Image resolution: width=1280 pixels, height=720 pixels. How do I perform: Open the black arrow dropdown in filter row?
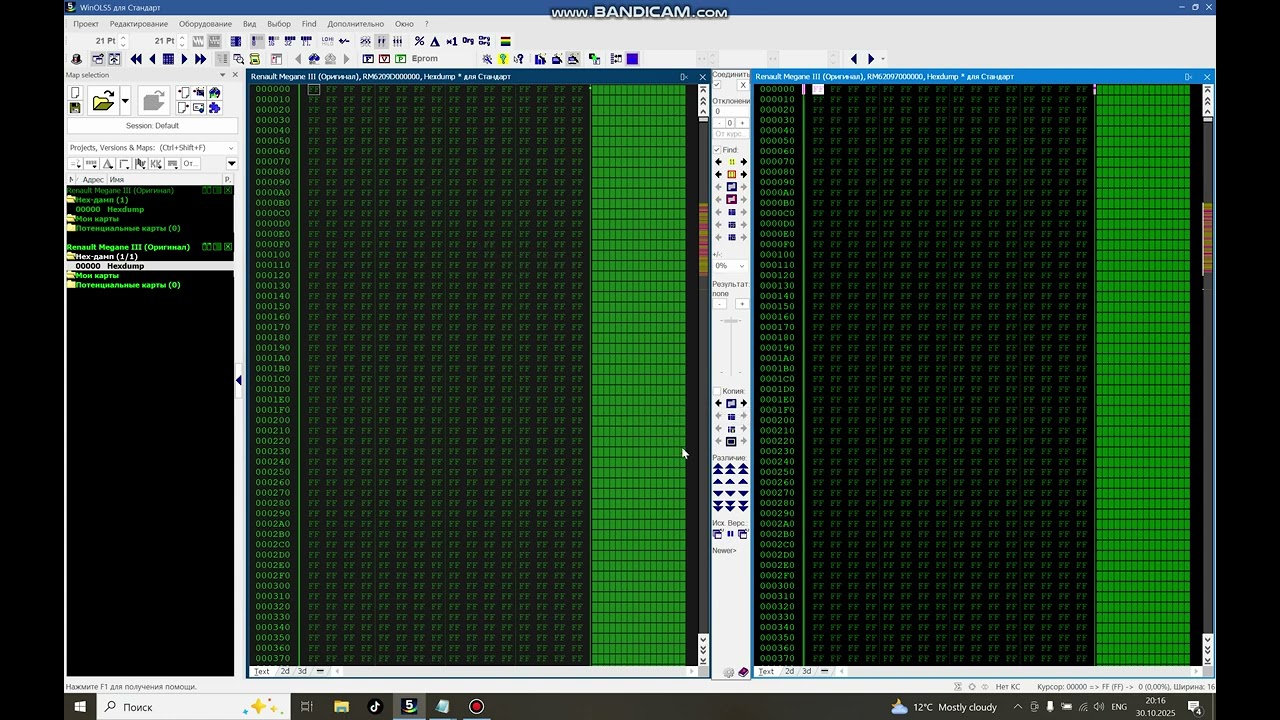[x=232, y=164]
